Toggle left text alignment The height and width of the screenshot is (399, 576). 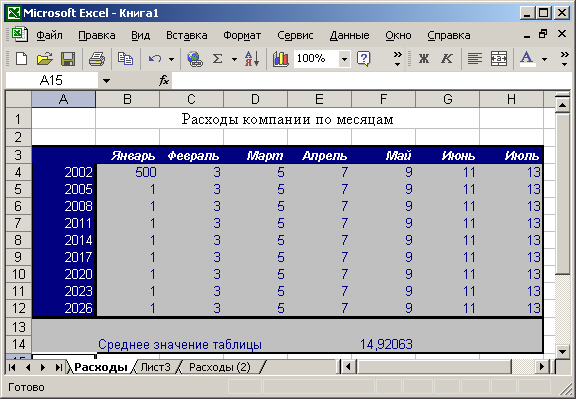click(x=475, y=58)
